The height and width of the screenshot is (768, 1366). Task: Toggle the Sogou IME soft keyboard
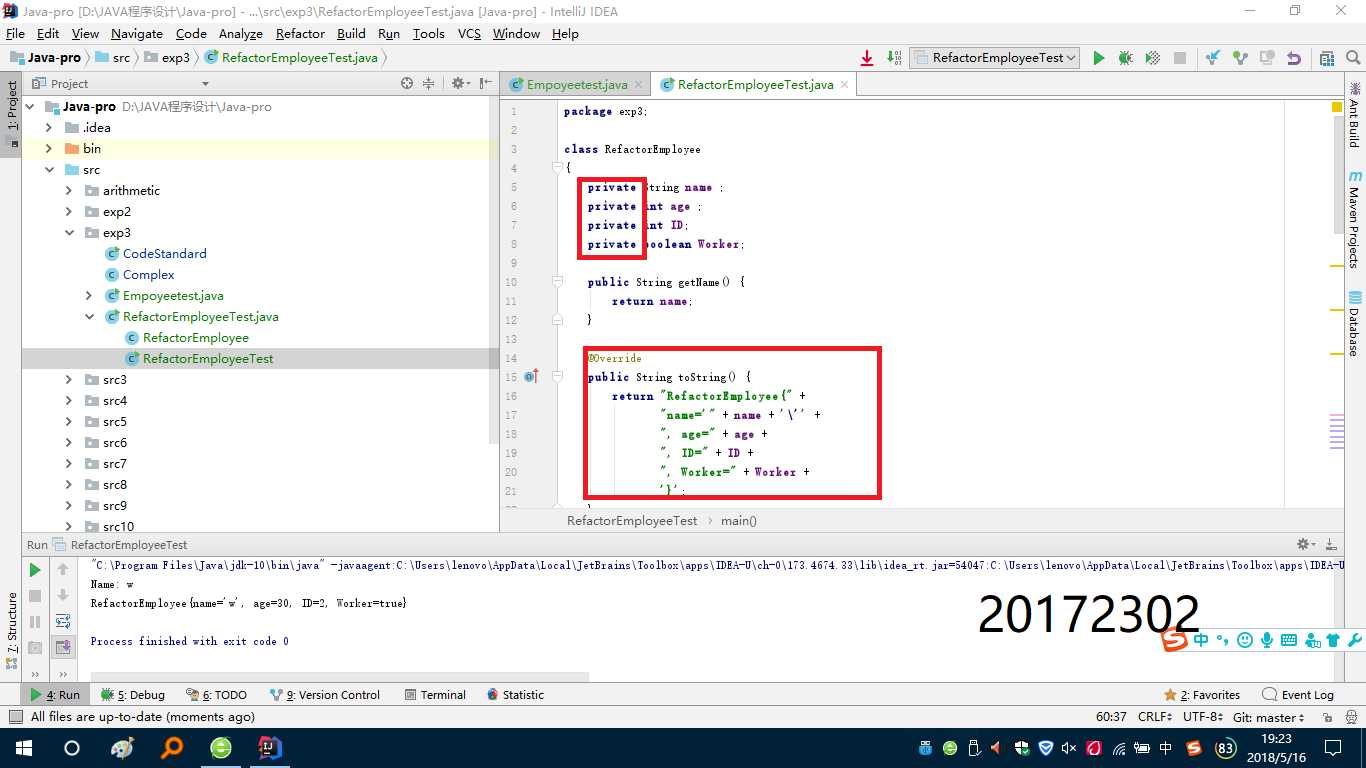[1289, 640]
